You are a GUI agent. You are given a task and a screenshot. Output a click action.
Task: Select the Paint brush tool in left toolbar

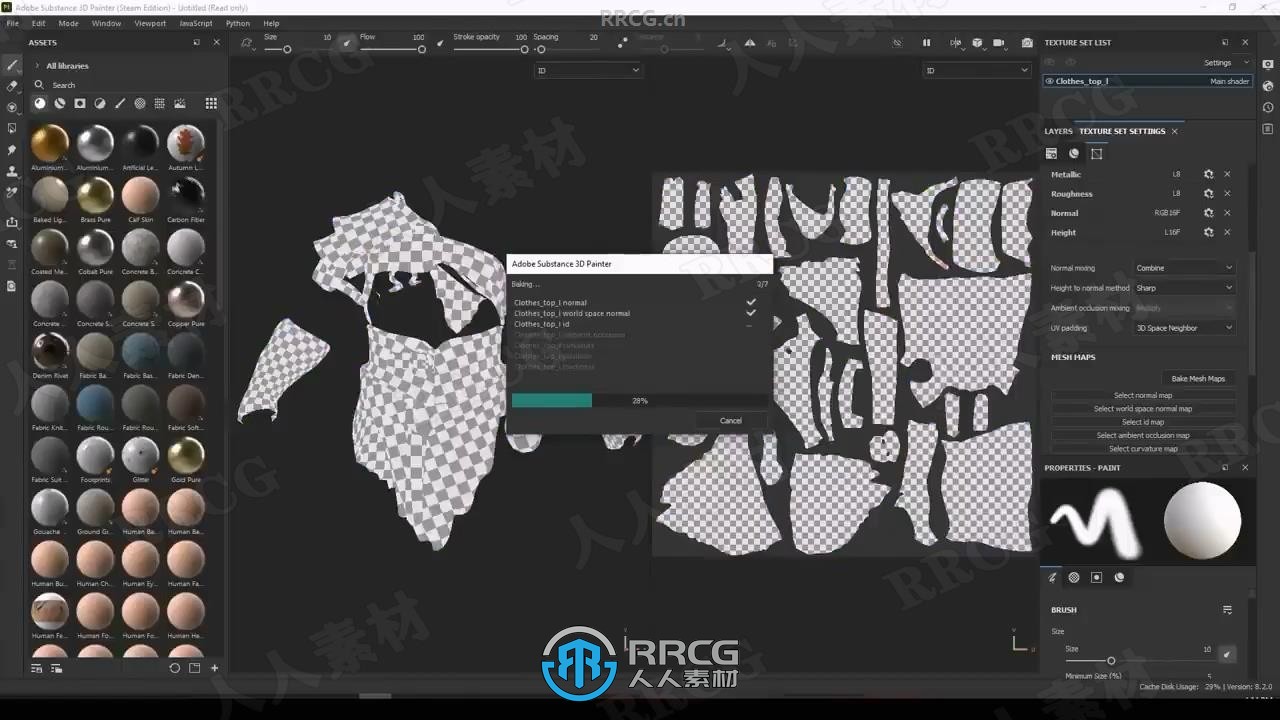tap(12, 65)
